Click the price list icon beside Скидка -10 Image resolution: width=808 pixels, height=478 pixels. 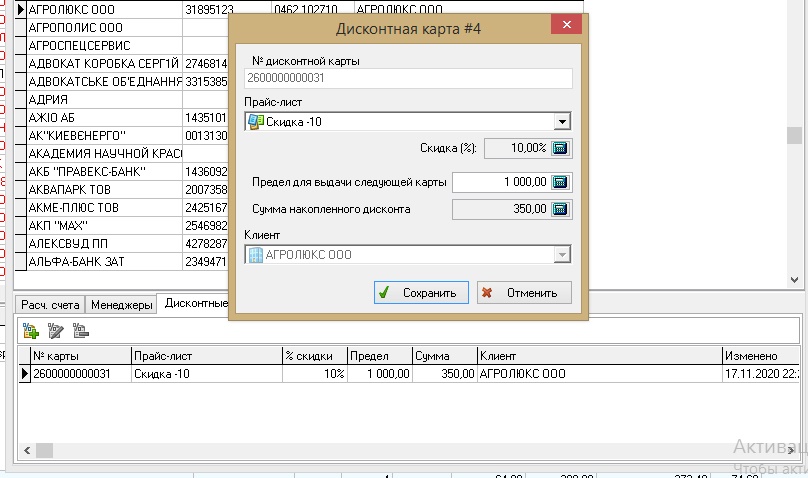coord(255,122)
